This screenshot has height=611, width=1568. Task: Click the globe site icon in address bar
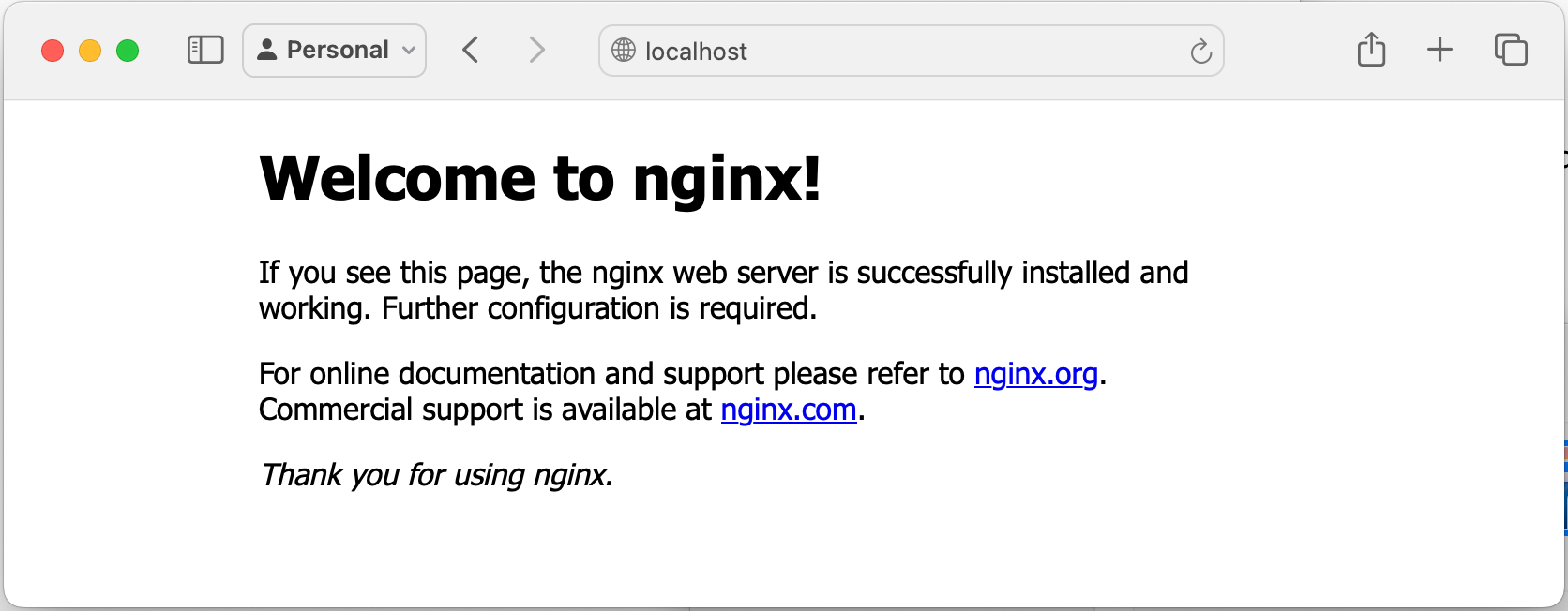[624, 51]
